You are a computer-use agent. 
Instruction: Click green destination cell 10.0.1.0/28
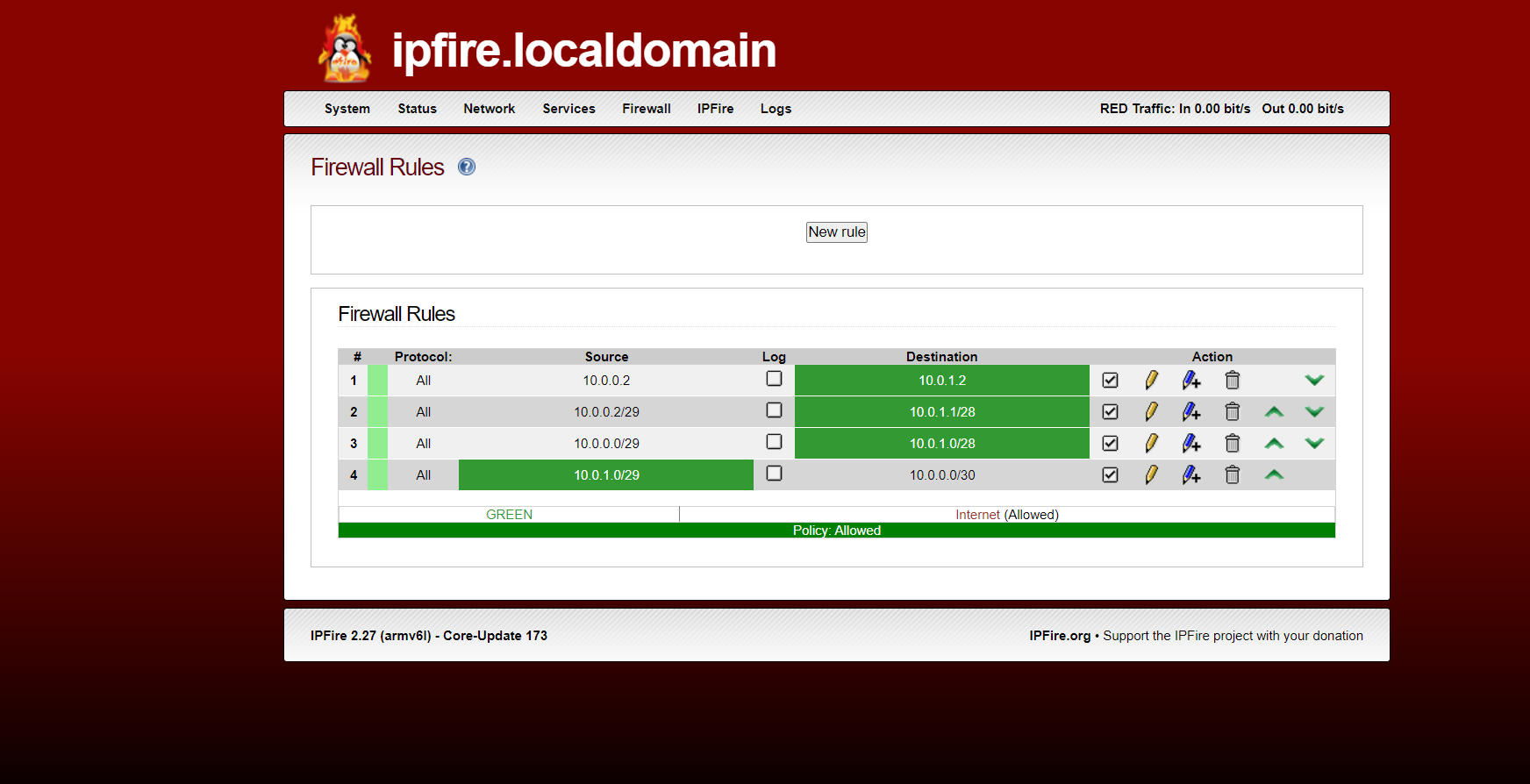click(x=942, y=443)
